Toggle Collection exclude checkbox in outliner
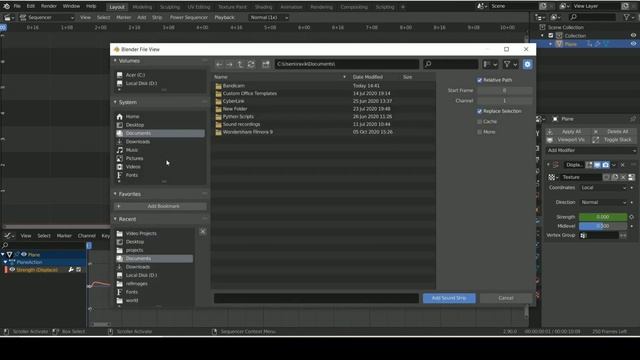The width and height of the screenshot is (640, 360). [x=551, y=36]
